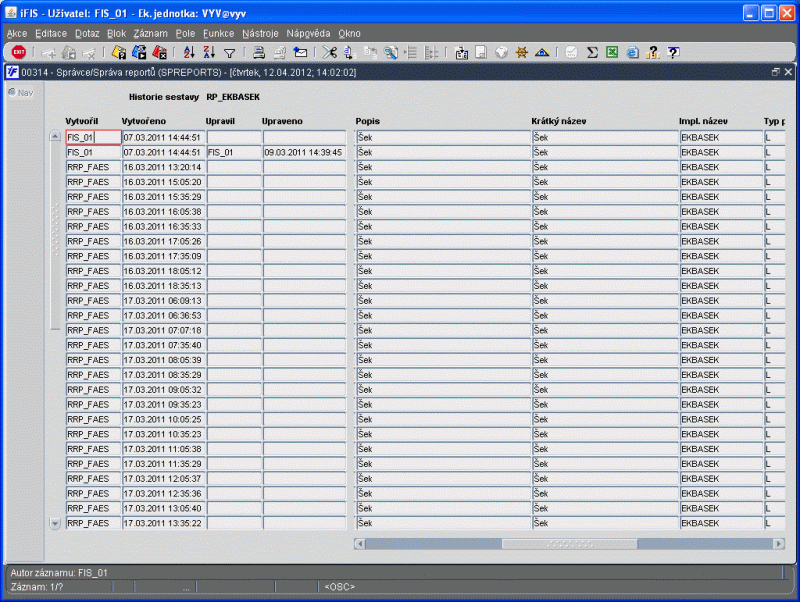Select cell 16.03.2011 13:20:14
The height and width of the screenshot is (602, 800).
(x=164, y=167)
